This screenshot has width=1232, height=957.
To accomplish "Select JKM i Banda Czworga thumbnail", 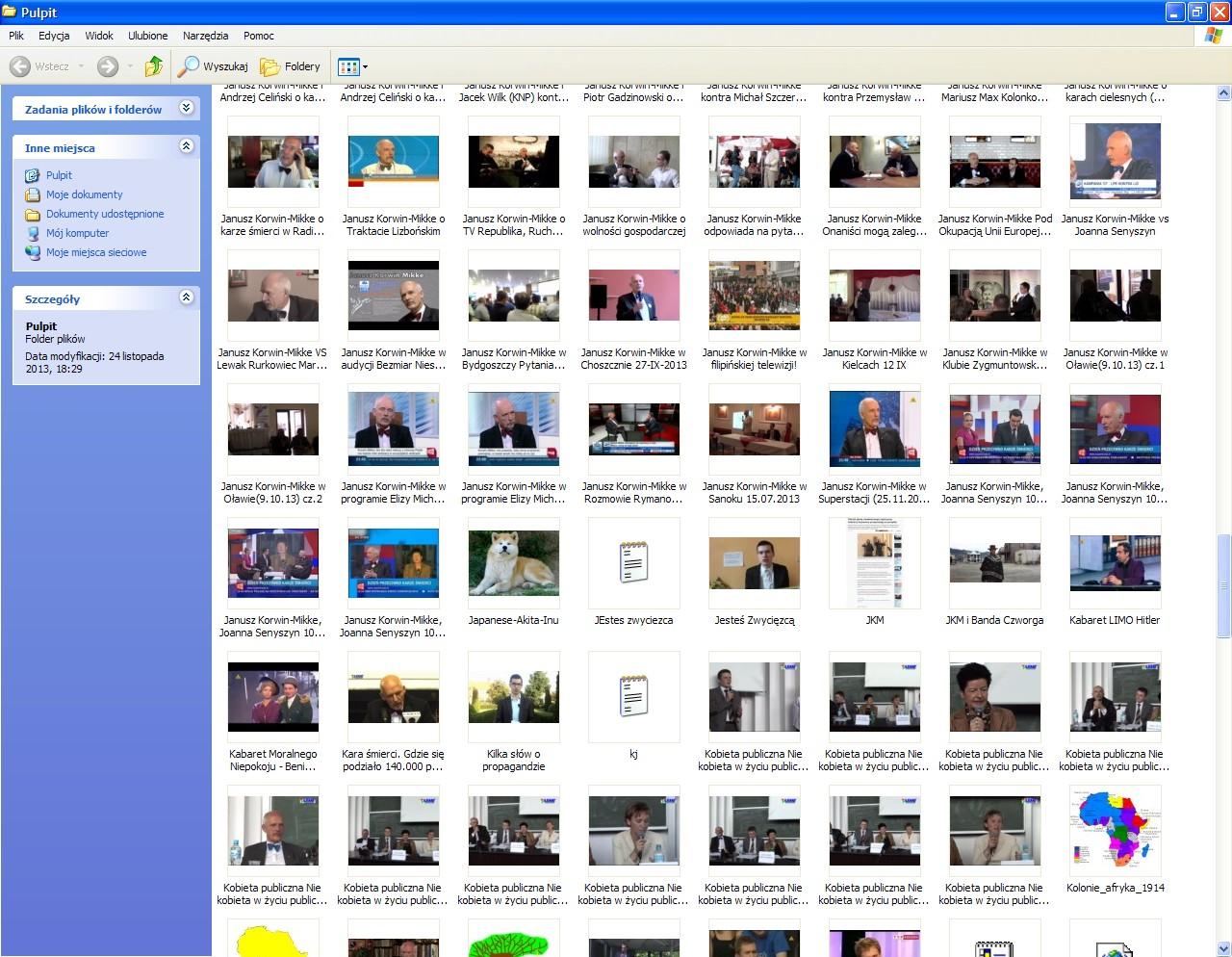I will coord(994,563).
